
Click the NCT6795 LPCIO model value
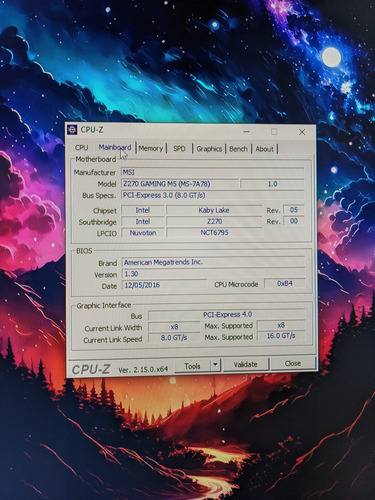point(214,233)
